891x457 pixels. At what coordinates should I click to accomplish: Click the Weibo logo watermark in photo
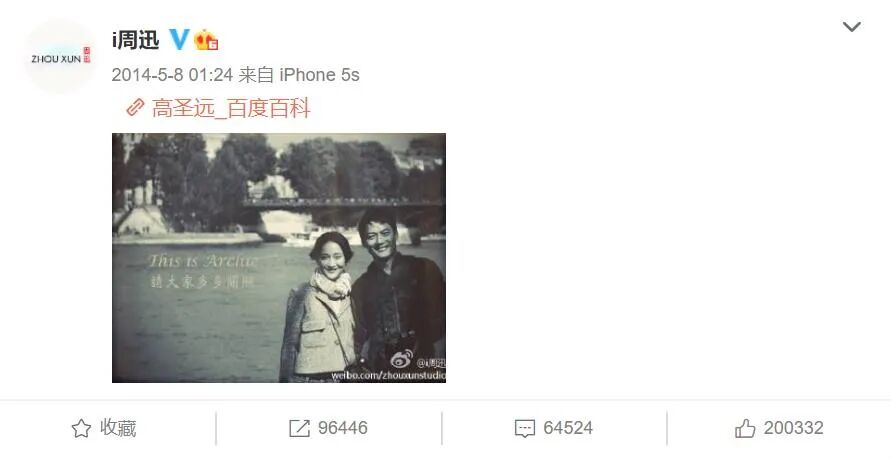[x=402, y=359]
